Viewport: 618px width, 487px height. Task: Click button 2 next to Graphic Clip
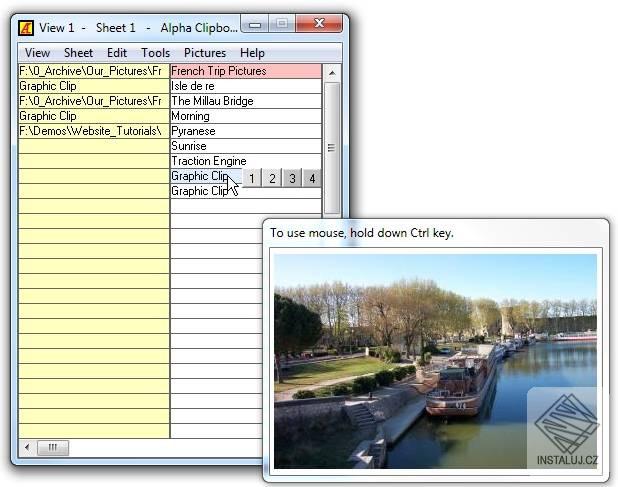coord(272,178)
